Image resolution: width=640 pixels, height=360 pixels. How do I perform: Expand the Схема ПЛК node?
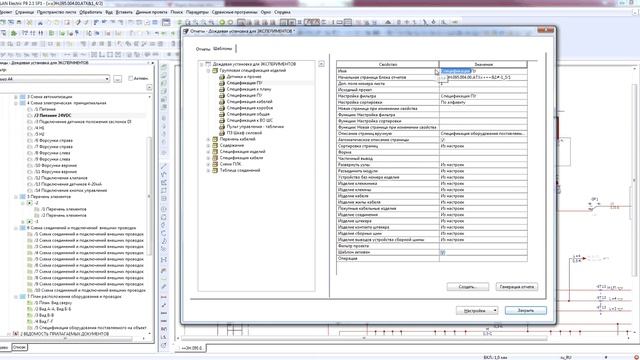point(208,164)
